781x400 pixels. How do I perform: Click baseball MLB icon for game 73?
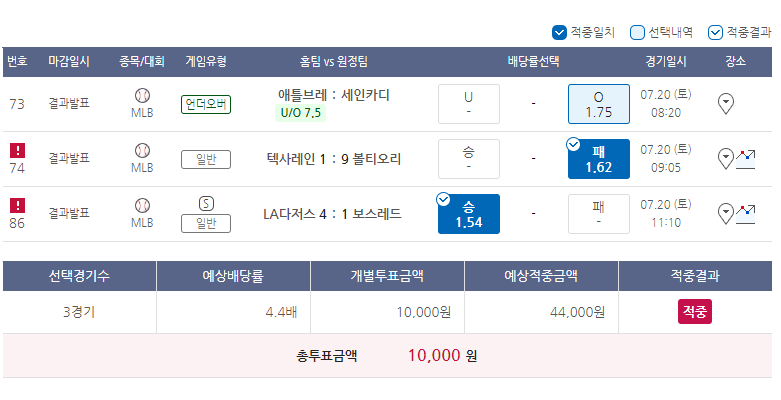(x=142, y=96)
